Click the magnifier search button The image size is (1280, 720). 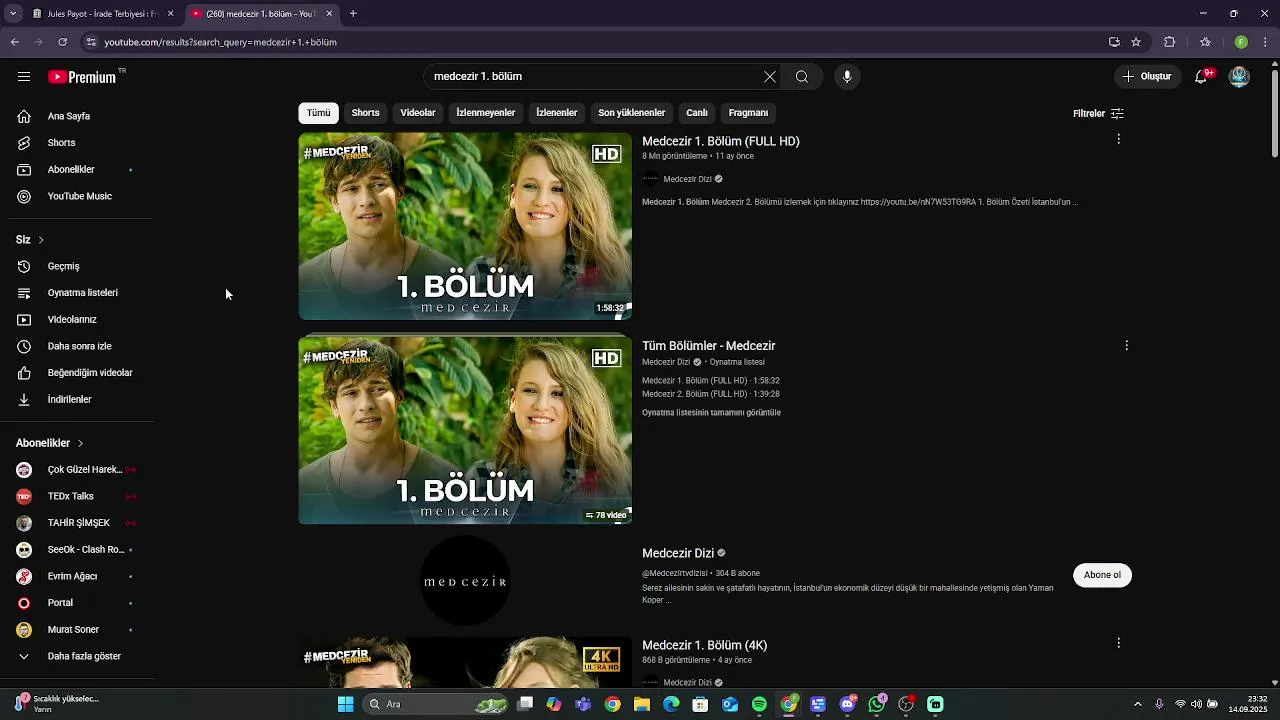(802, 77)
